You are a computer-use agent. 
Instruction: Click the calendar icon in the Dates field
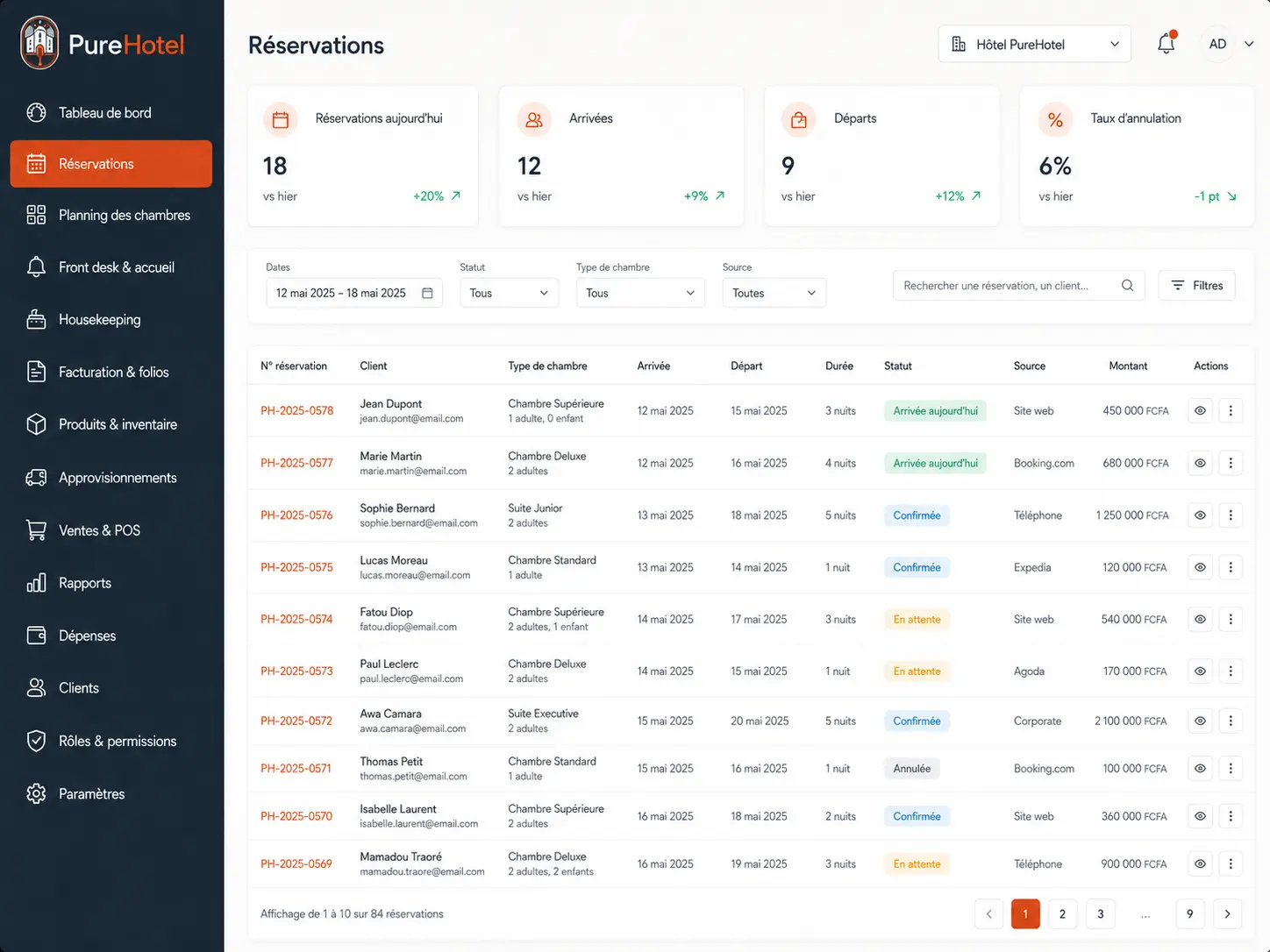[427, 293]
